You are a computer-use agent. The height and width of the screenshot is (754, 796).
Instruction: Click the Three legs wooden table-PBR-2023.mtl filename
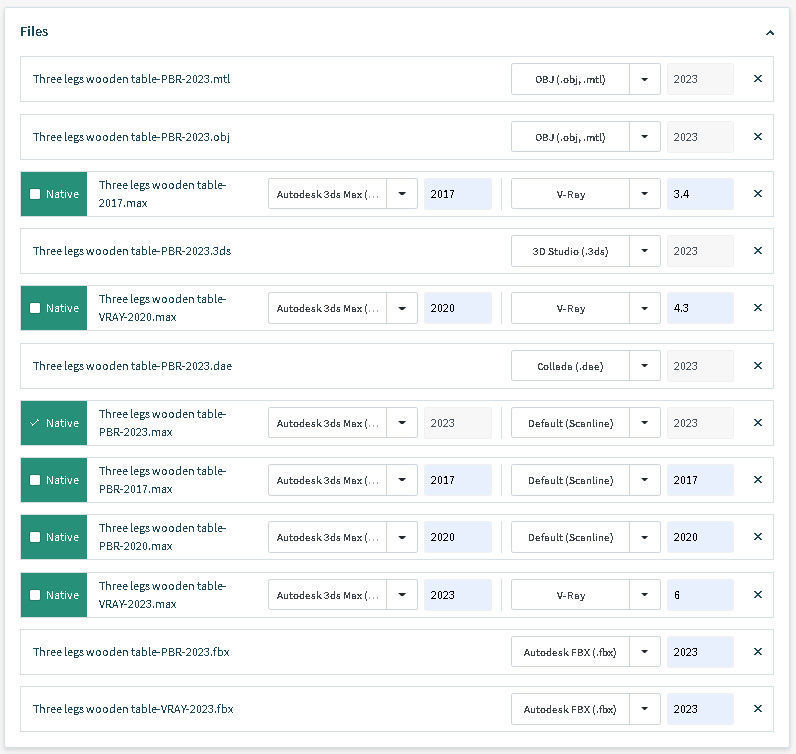pyautogui.click(x=131, y=79)
